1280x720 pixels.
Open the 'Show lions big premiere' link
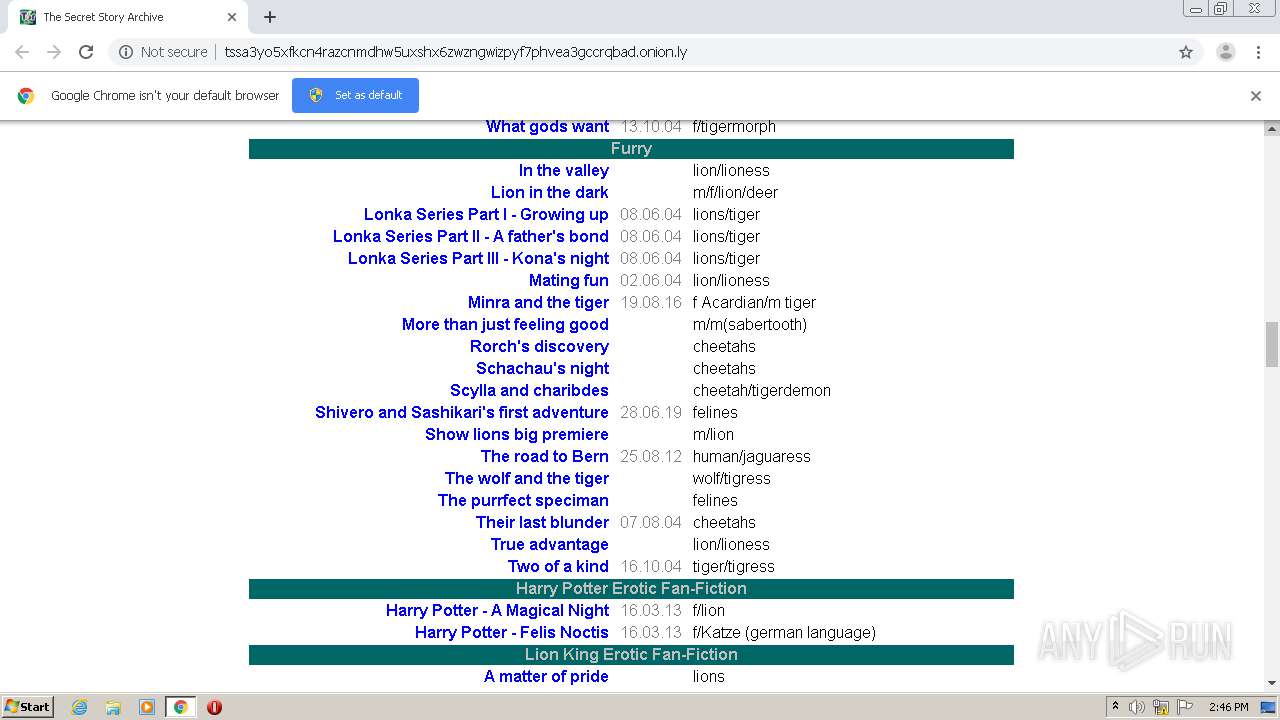[x=517, y=434]
